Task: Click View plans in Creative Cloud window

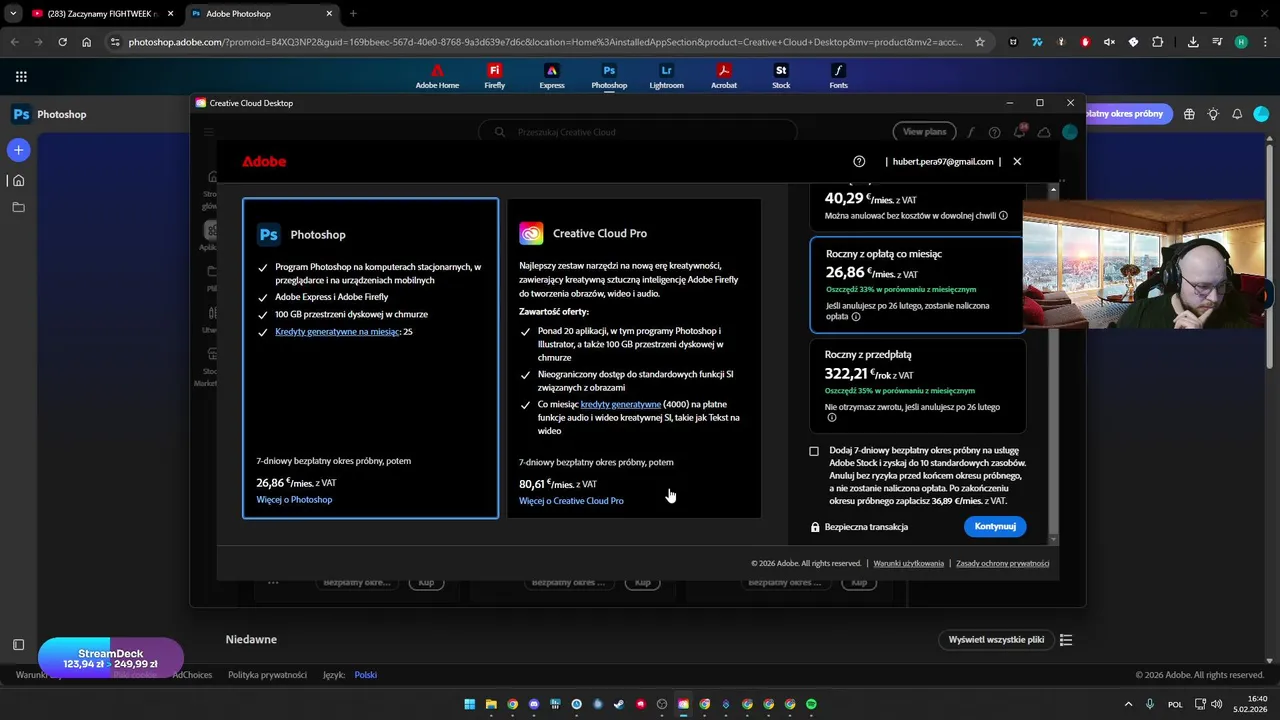Action: (x=924, y=132)
